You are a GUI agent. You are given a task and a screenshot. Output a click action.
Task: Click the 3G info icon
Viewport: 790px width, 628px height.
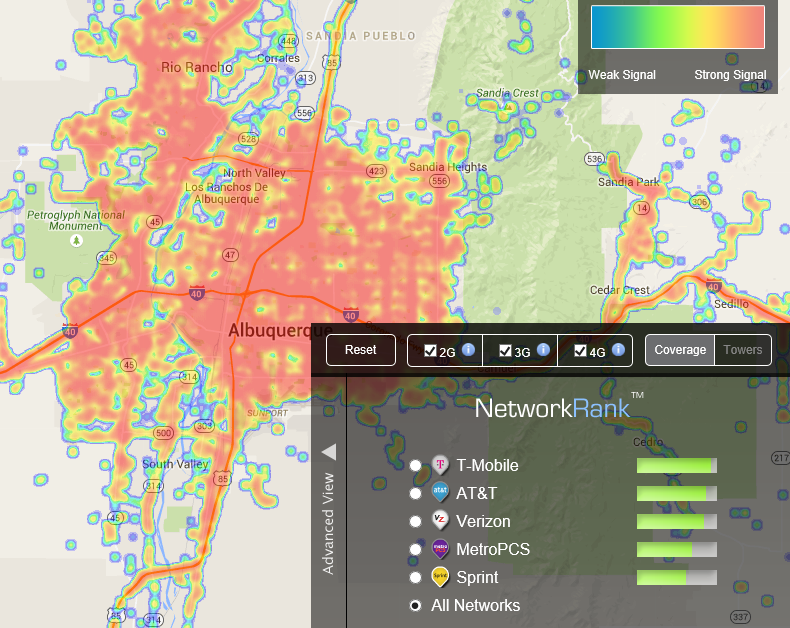click(543, 349)
